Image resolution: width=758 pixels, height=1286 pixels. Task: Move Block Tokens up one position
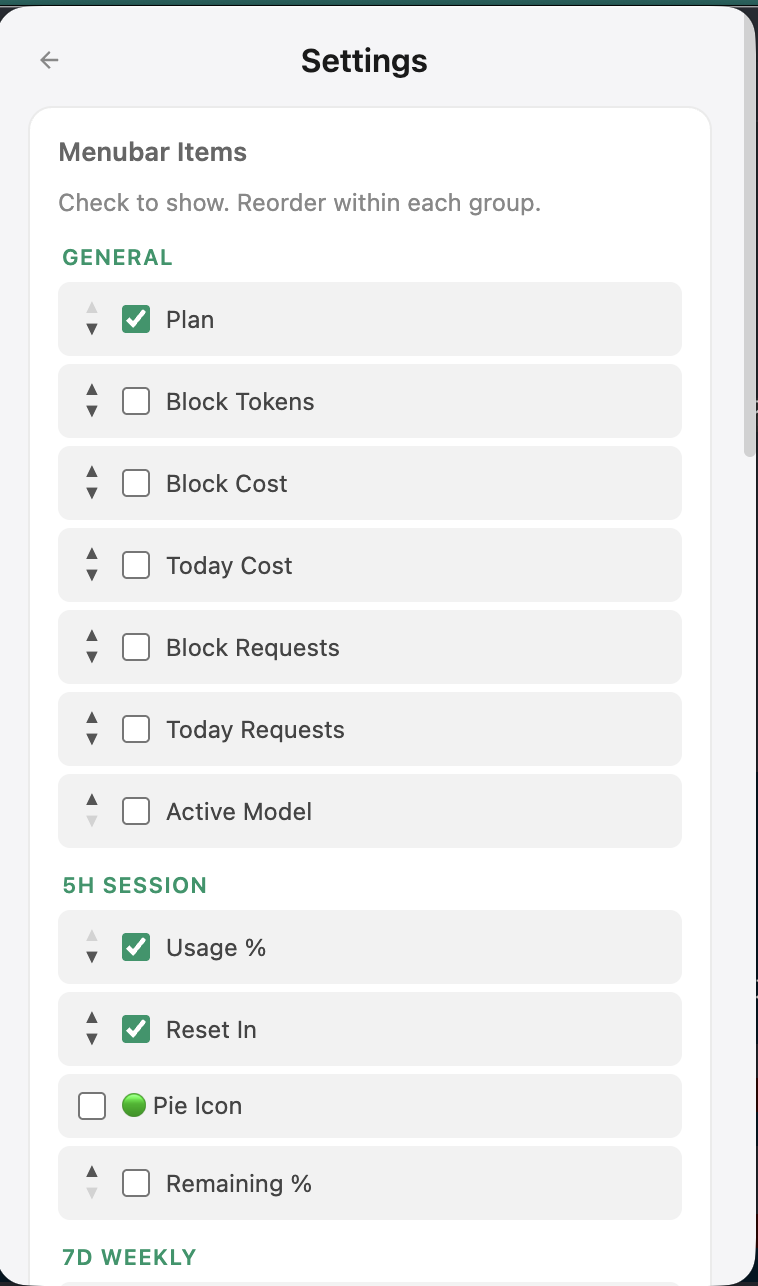[x=92, y=390]
